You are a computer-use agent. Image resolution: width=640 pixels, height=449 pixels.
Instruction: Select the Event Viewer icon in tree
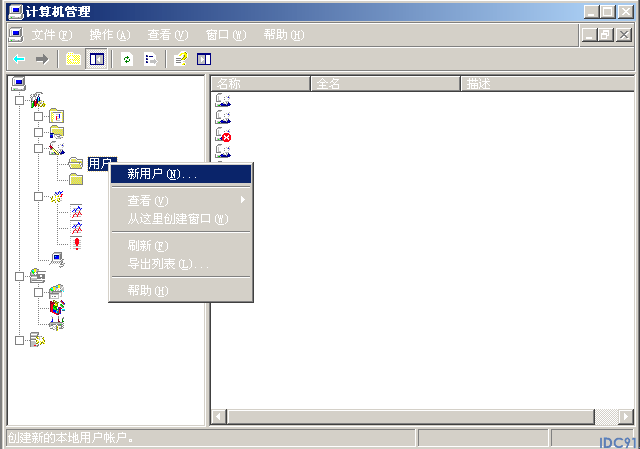[x=57, y=116]
